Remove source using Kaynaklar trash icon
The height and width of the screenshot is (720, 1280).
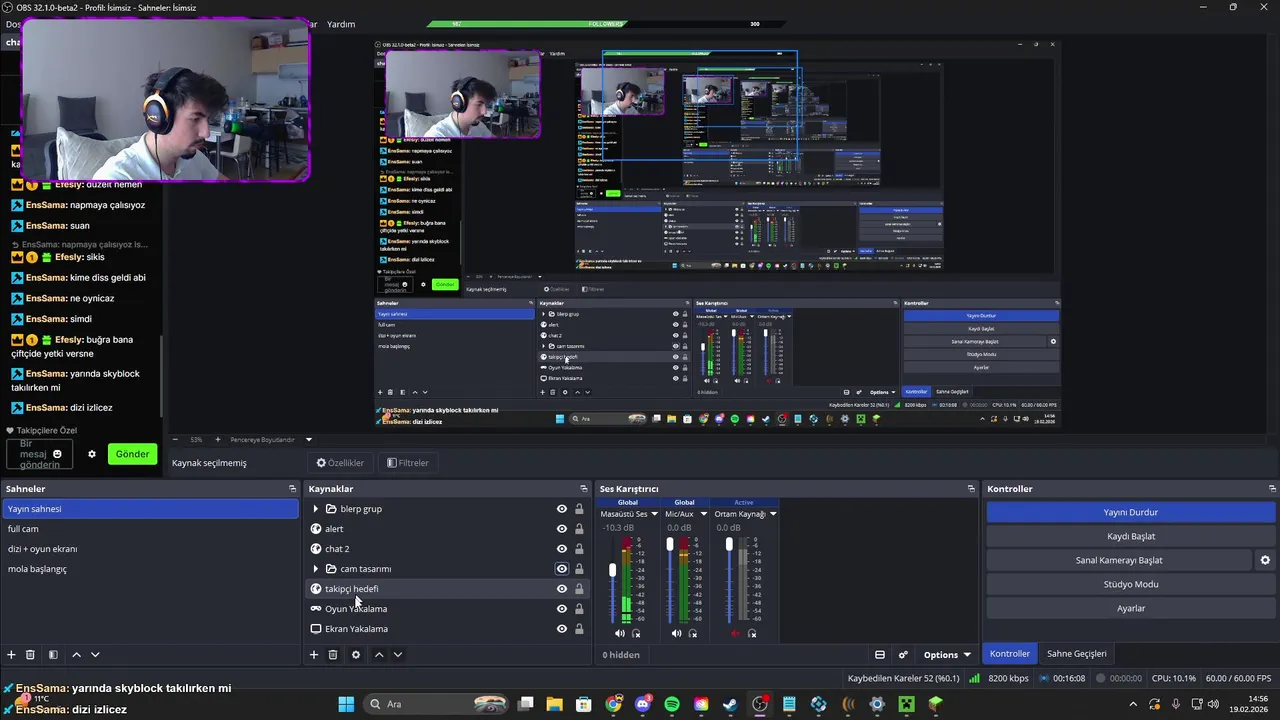click(x=333, y=655)
